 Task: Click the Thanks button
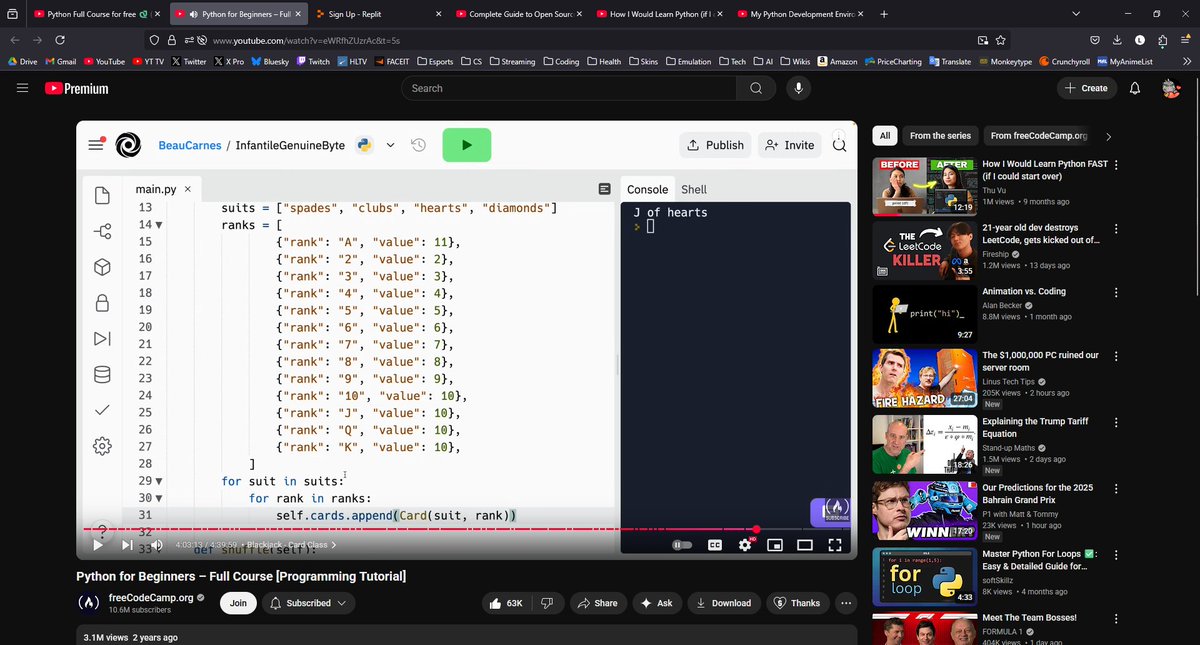pos(798,603)
